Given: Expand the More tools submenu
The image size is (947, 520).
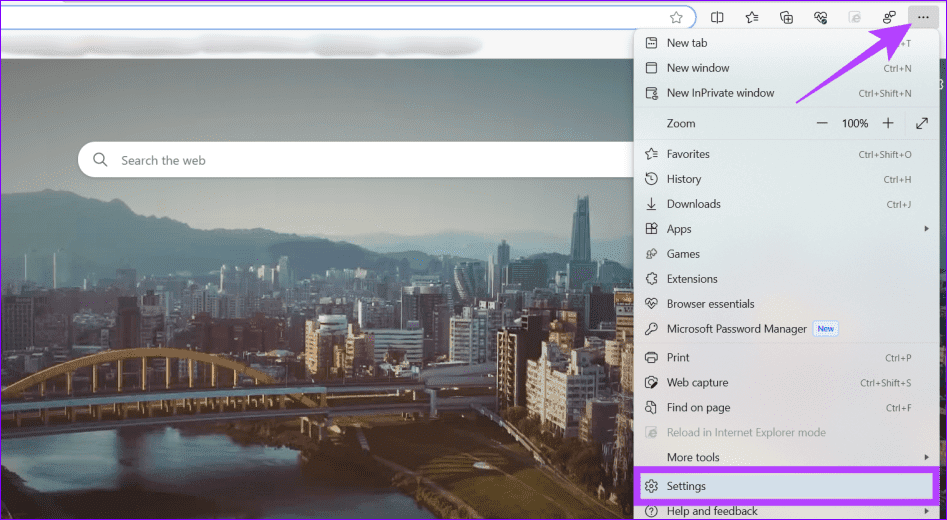Looking at the screenshot, I should [786, 458].
